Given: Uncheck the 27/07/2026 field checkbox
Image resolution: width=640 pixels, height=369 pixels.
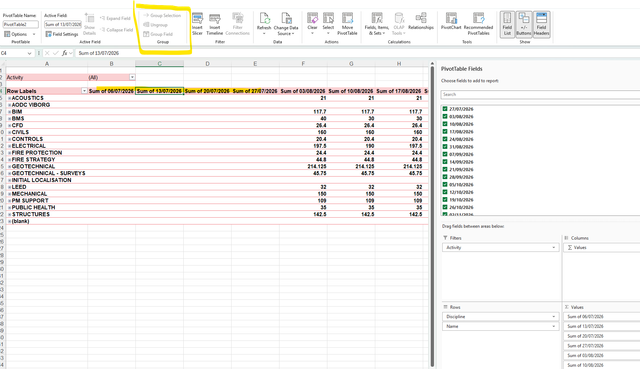Looking at the screenshot, I should pyautogui.click(x=445, y=109).
